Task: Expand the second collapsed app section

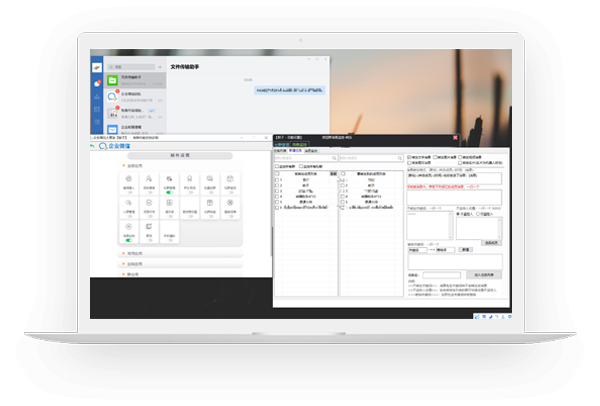Action: tap(180, 253)
